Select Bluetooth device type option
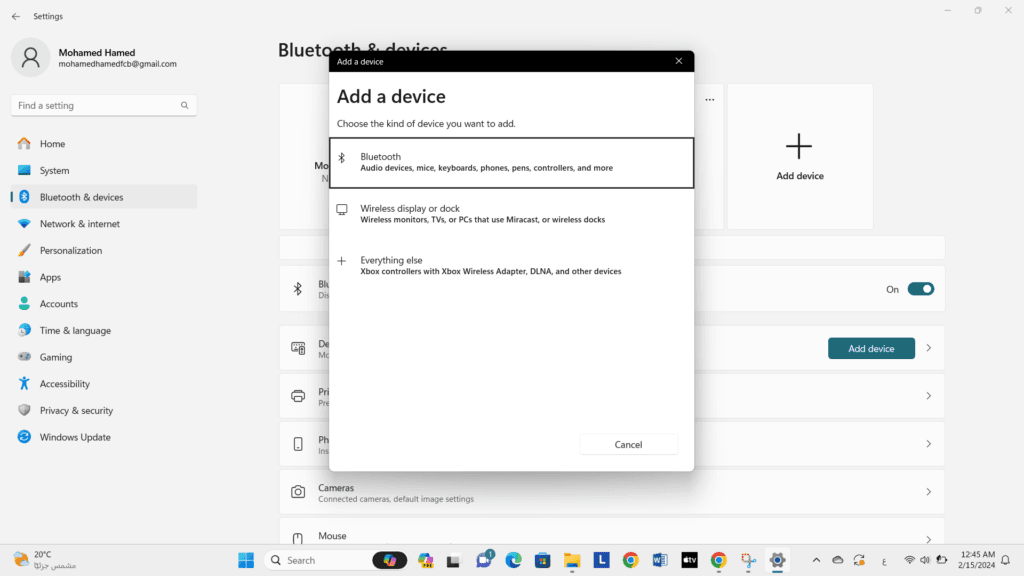The height and width of the screenshot is (576, 1024). point(511,163)
